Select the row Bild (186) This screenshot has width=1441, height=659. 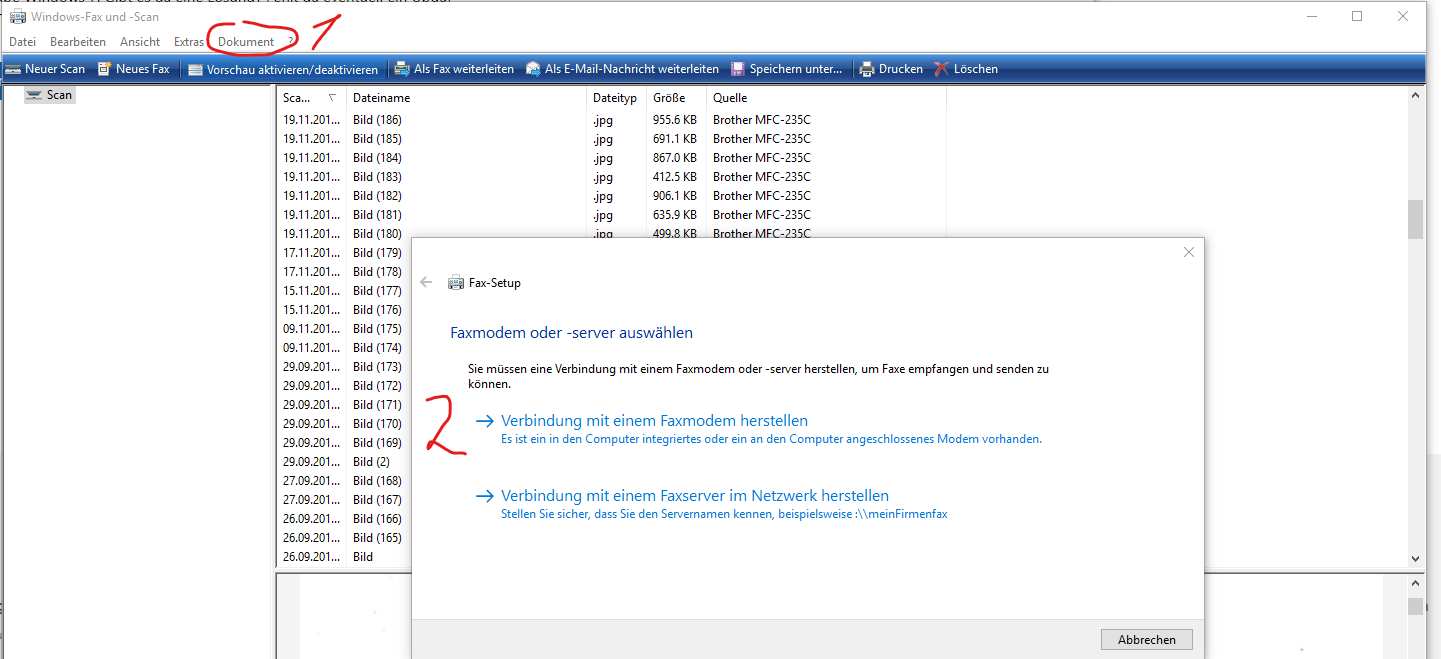[611, 120]
